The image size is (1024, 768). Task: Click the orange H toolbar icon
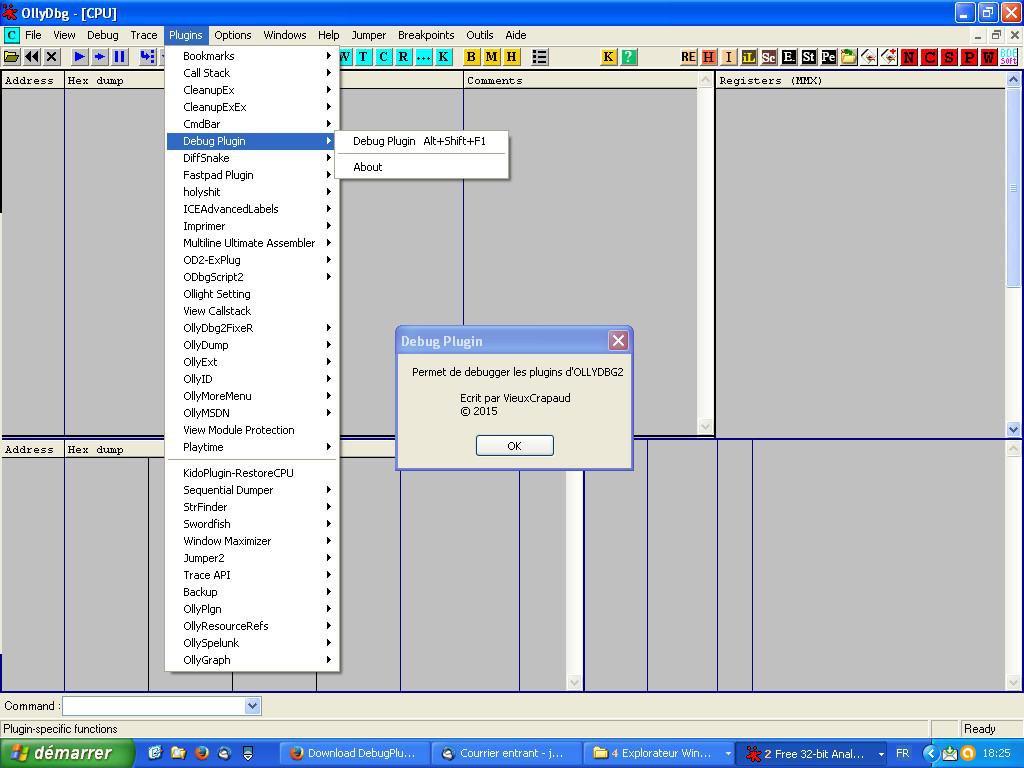tap(709, 57)
